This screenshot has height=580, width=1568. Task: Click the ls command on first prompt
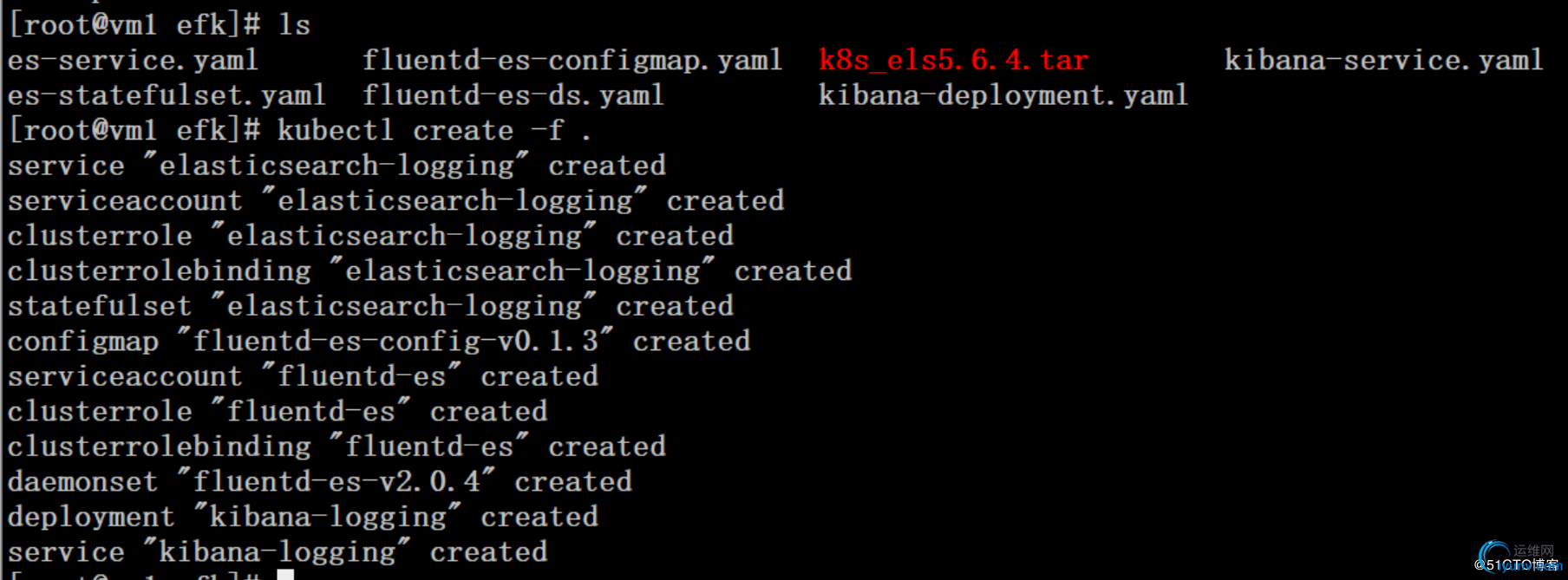(x=294, y=25)
